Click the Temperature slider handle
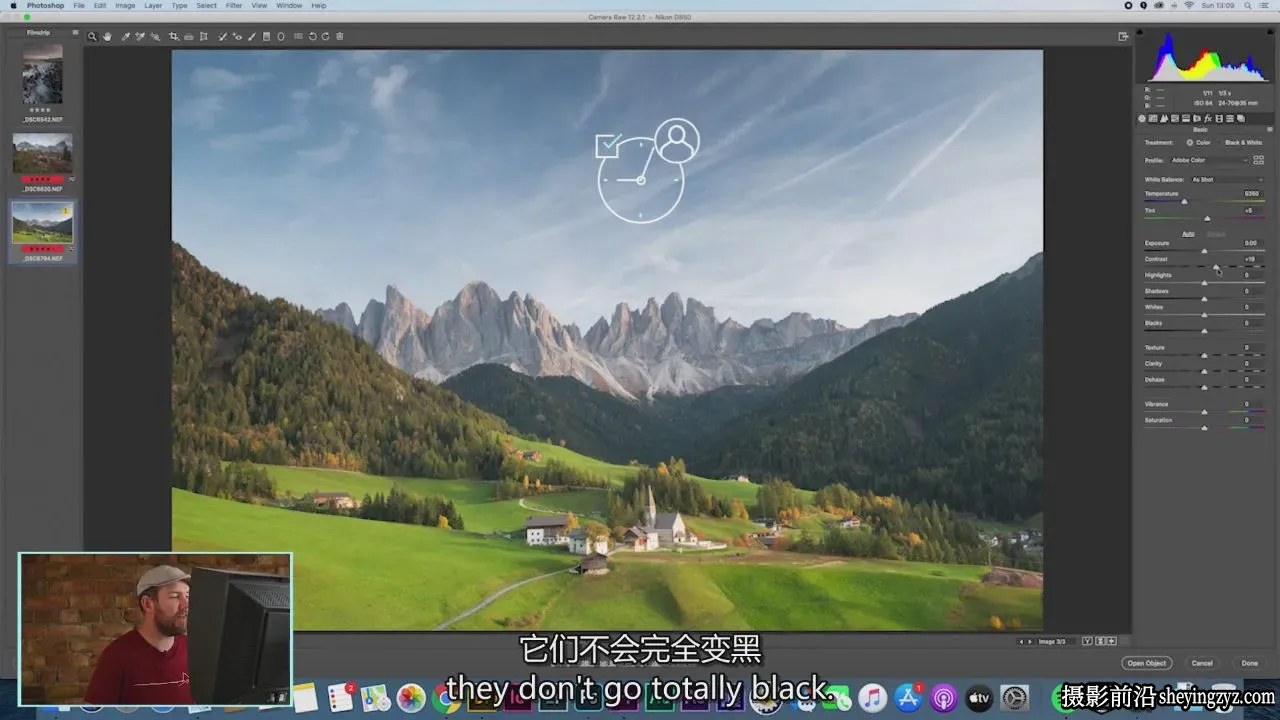 click(1185, 202)
